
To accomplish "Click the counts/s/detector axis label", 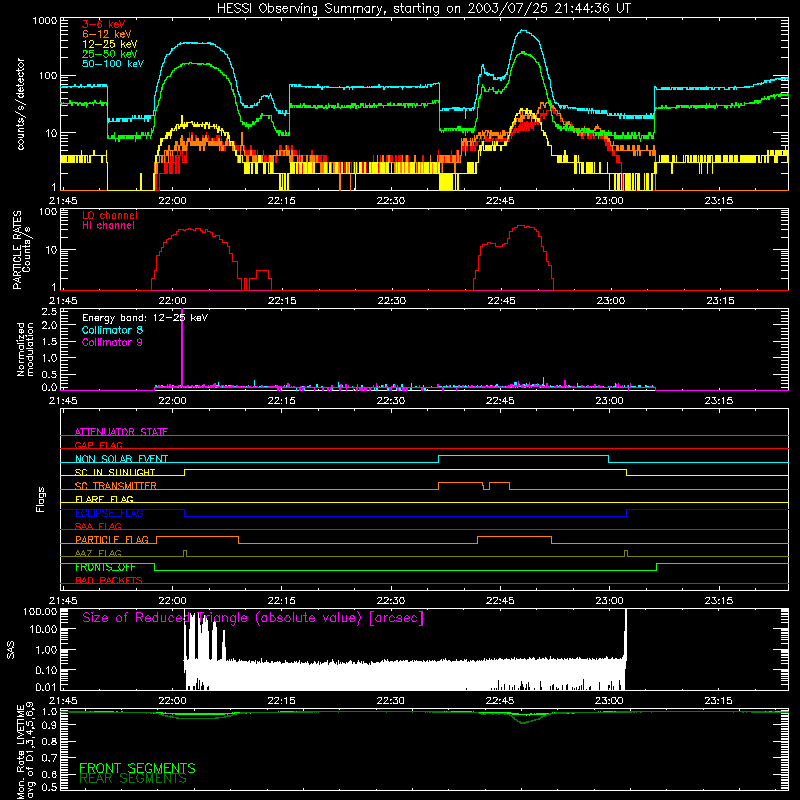I will point(21,104).
